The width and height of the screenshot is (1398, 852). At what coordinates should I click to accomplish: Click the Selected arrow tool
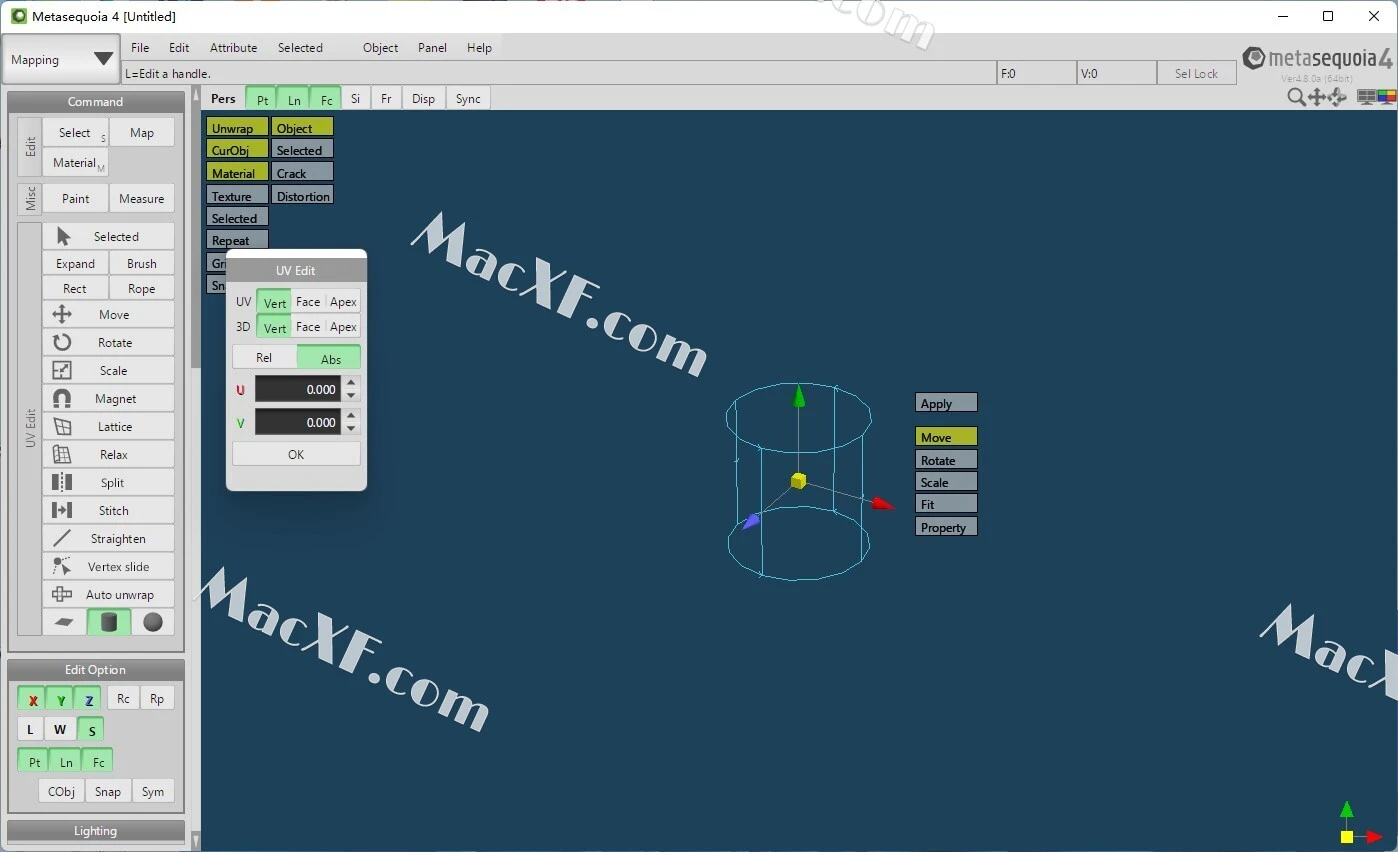(108, 236)
